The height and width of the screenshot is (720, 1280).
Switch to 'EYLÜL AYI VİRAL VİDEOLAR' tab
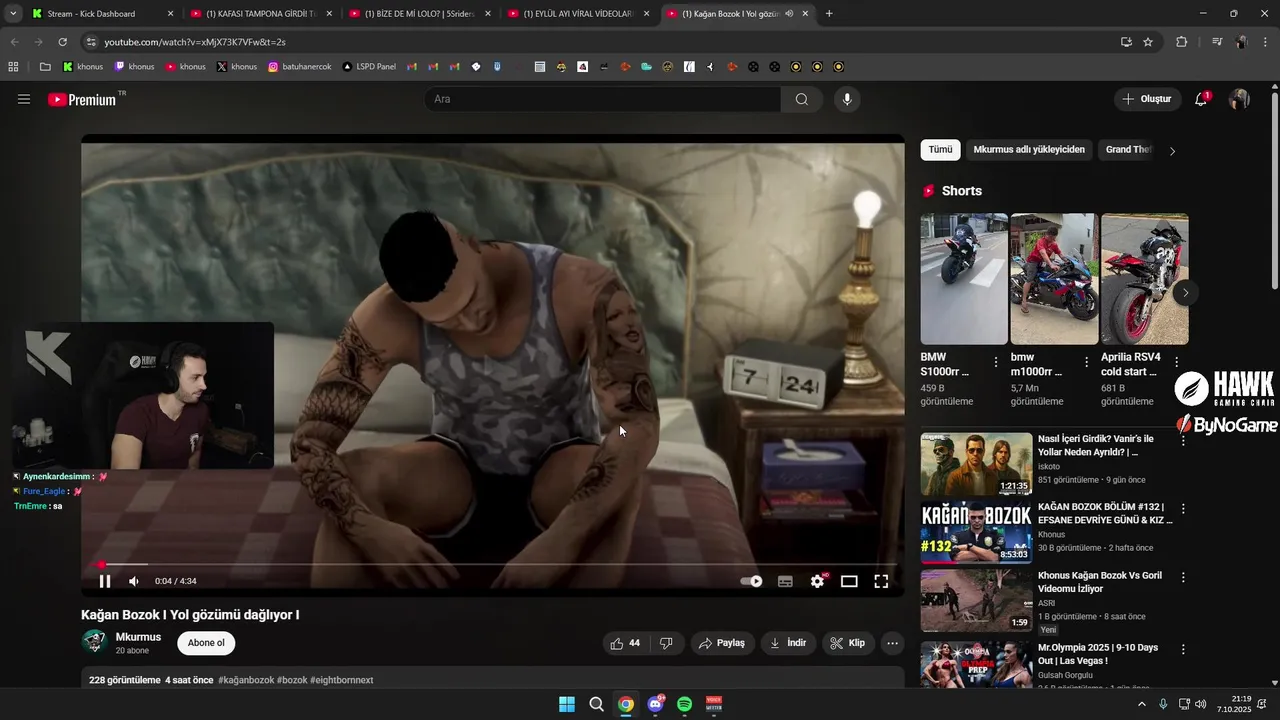[577, 14]
